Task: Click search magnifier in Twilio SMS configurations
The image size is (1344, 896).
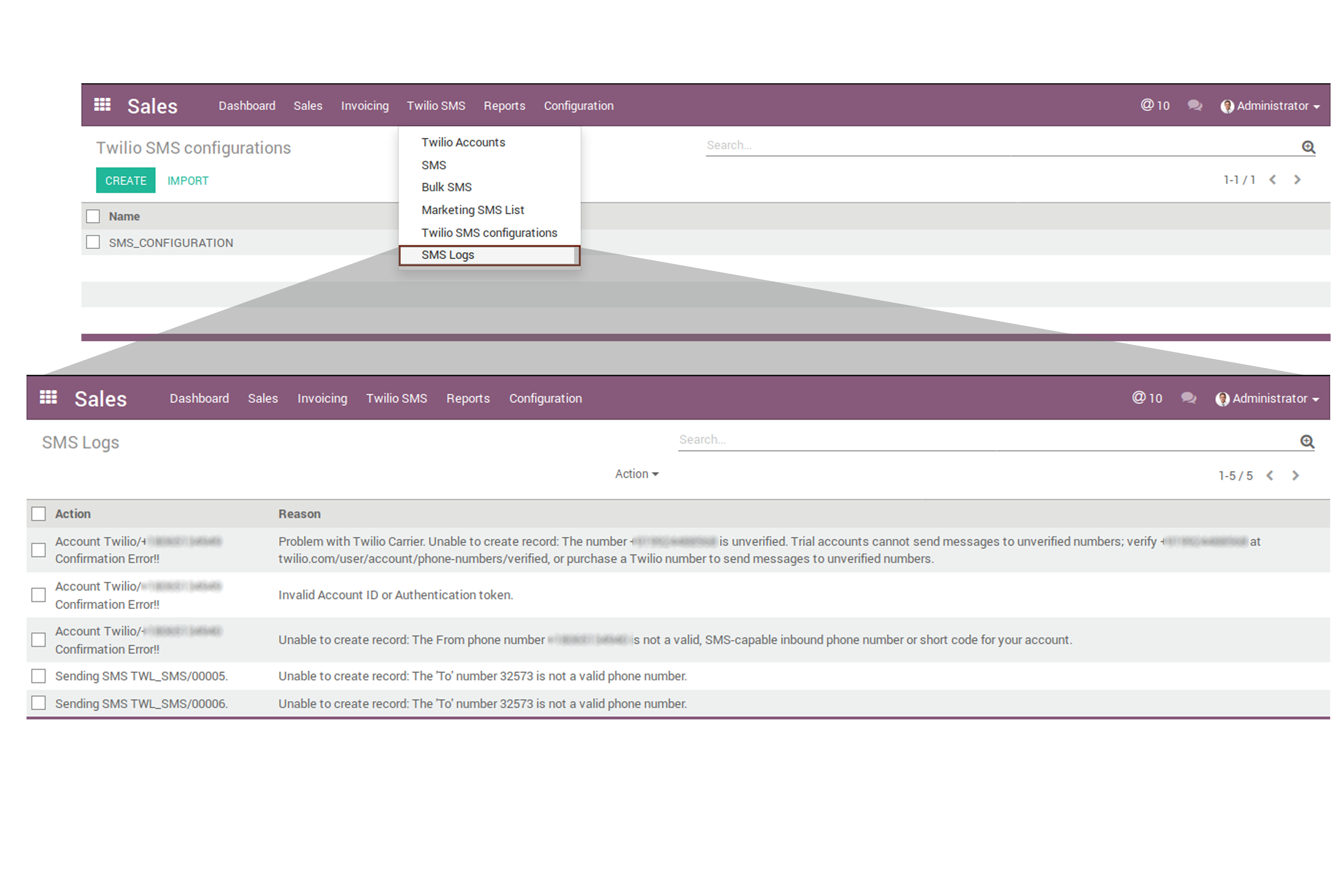Action: click(1309, 147)
